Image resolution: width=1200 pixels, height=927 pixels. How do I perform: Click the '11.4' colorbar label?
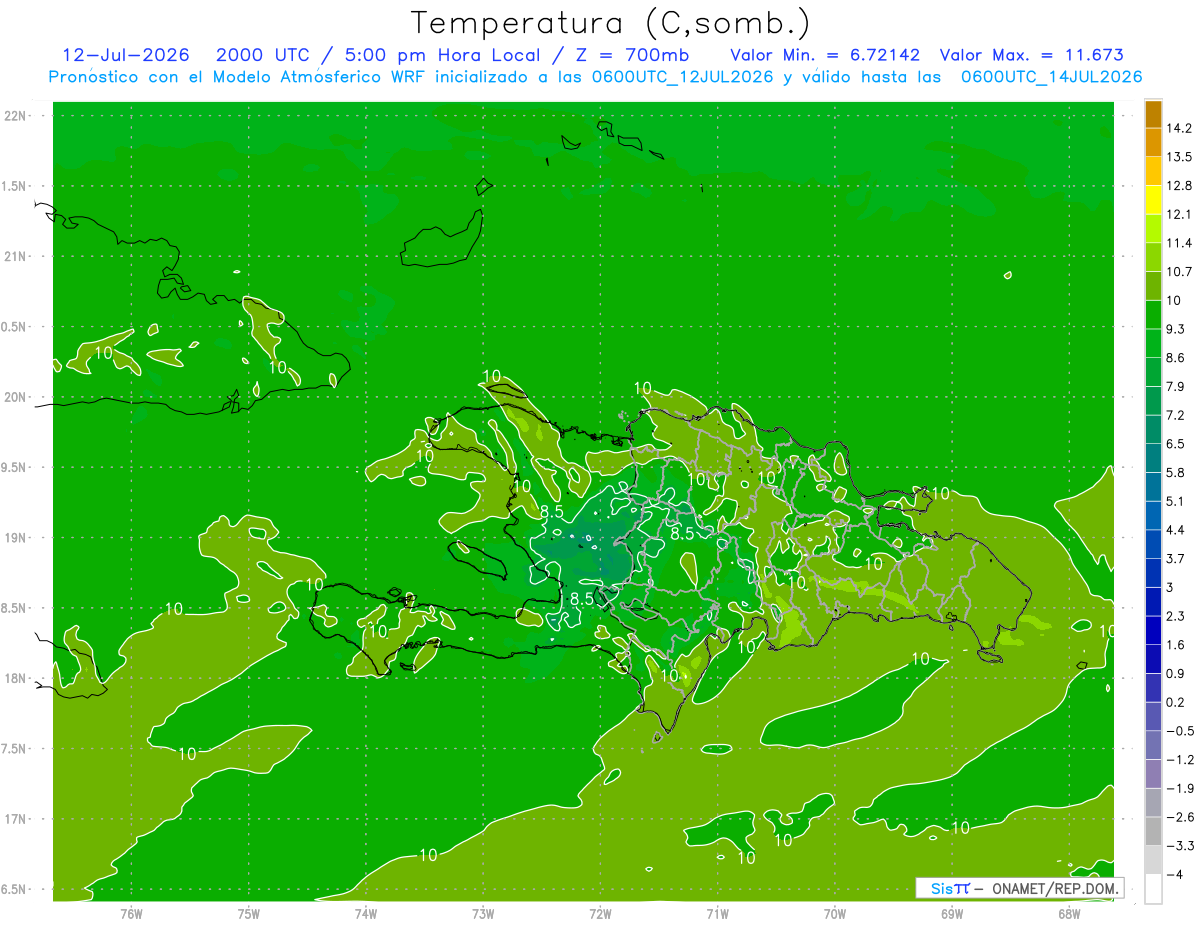click(x=1180, y=243)
